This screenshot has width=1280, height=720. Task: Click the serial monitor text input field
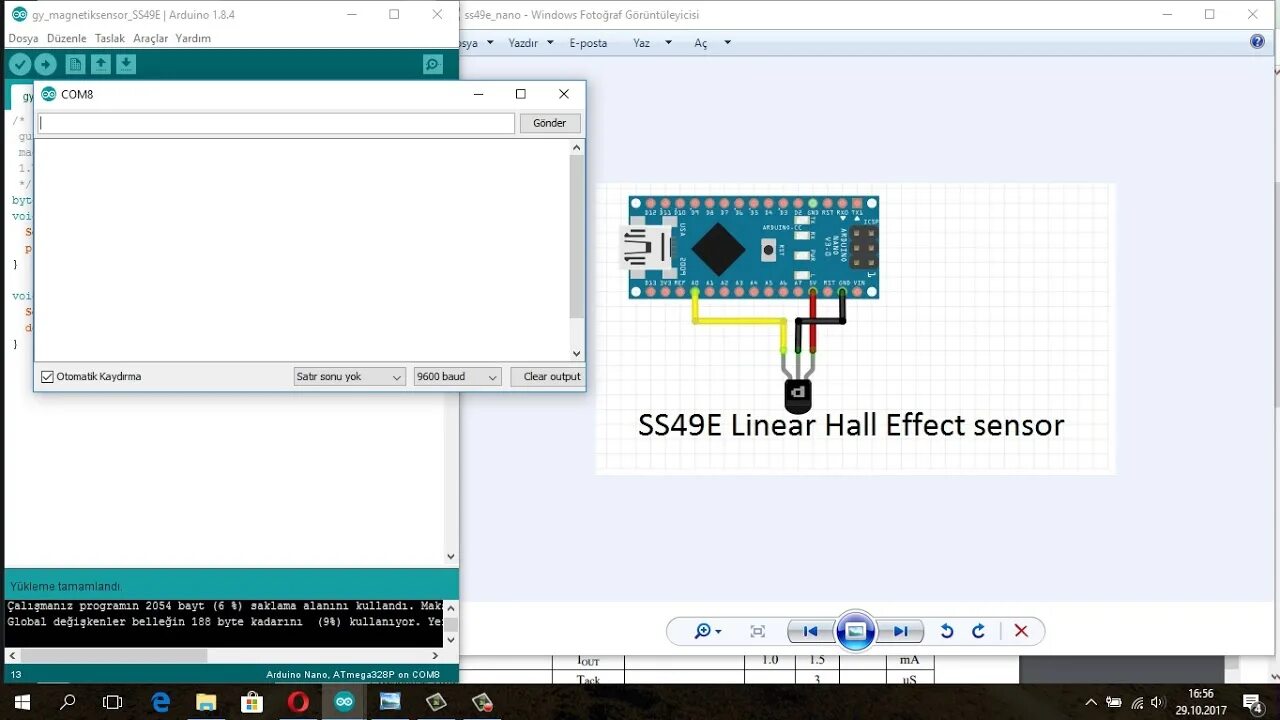click(x=276, y=123)
